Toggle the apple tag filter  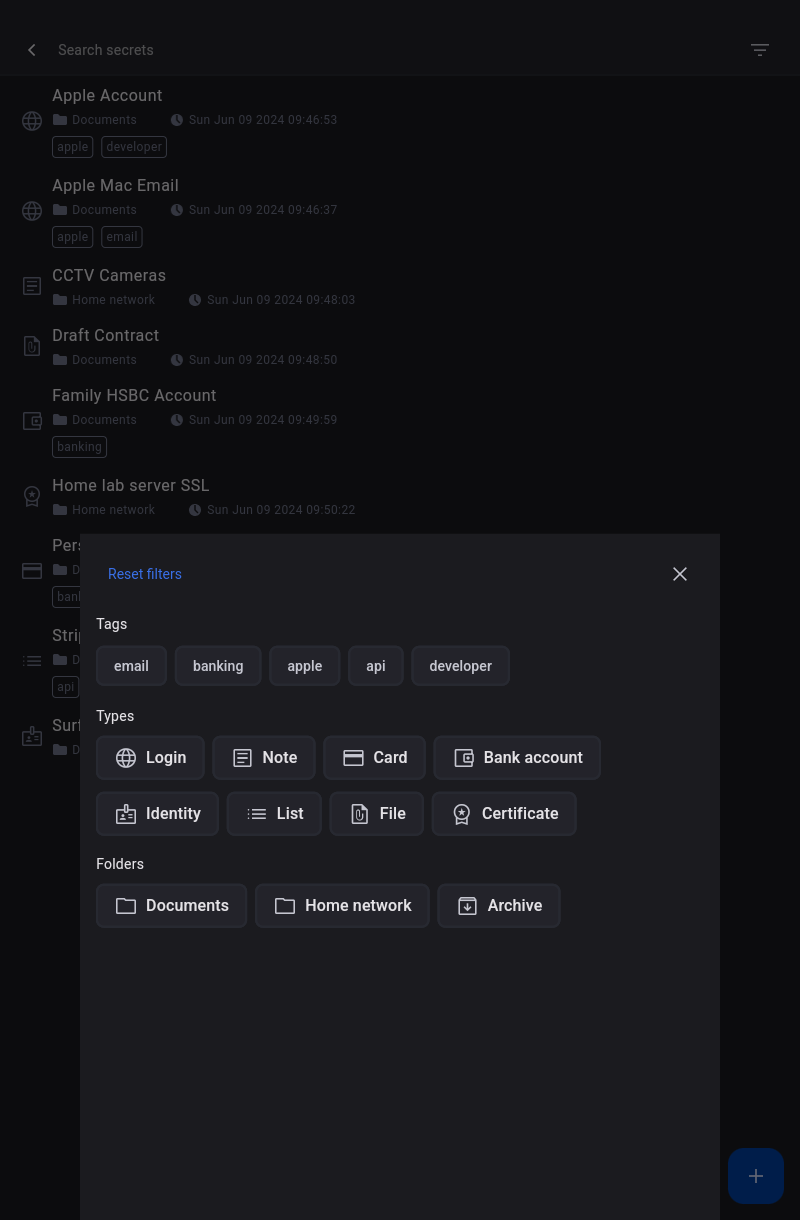coord(305,666)
